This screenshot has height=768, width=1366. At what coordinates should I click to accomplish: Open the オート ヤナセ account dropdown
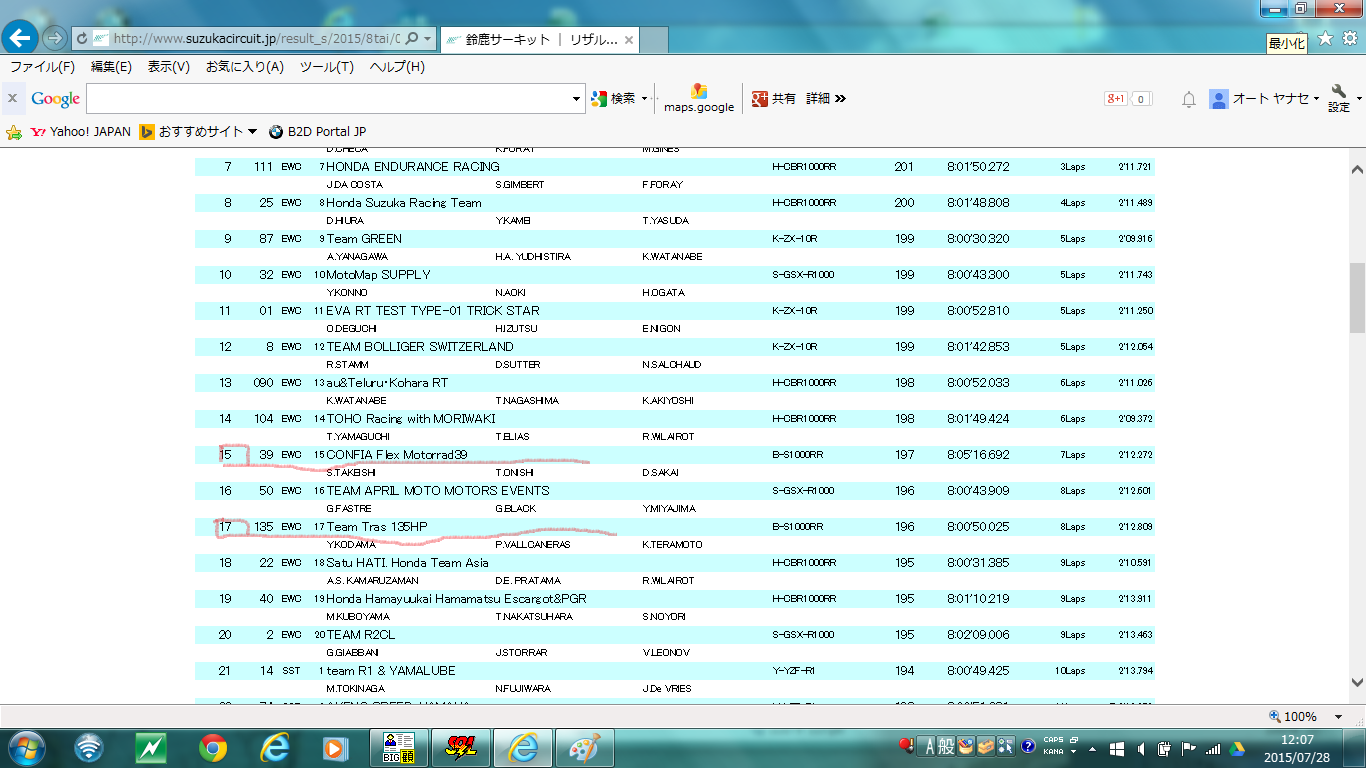coord(1264,98)
